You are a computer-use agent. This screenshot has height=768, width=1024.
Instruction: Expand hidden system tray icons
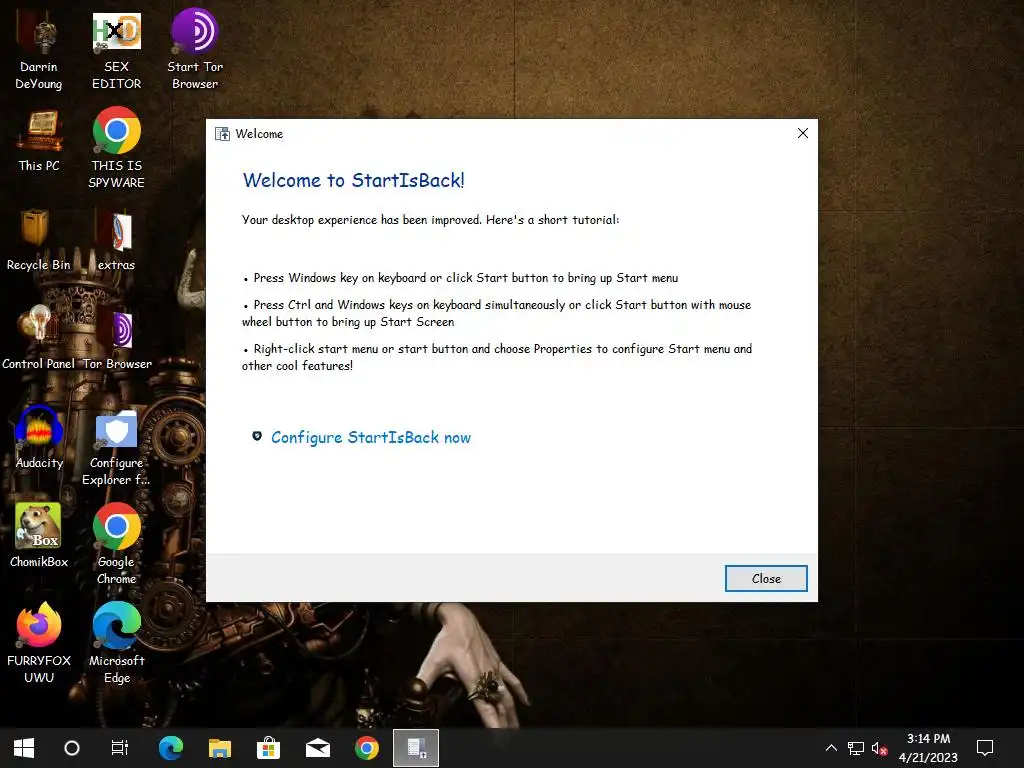pos(831,748)
